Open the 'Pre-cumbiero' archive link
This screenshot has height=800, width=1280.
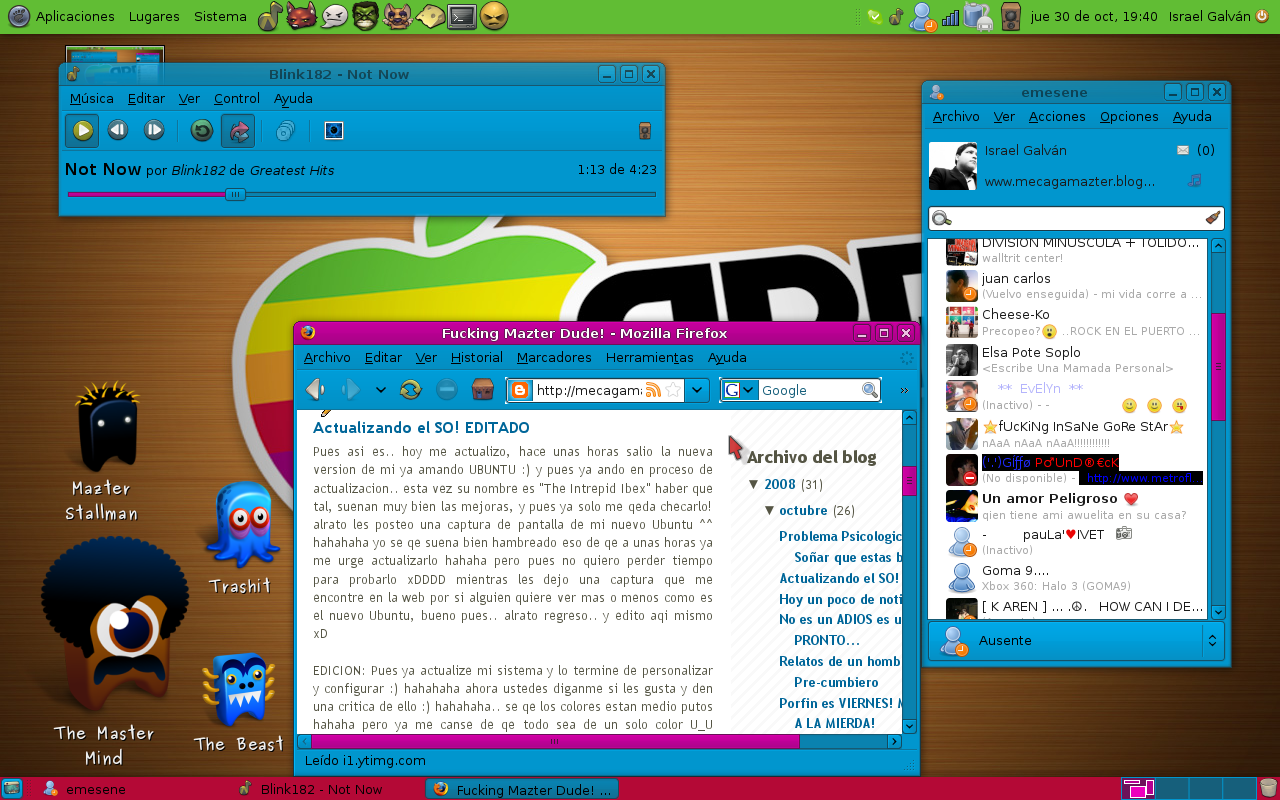[x=836, y=682]
